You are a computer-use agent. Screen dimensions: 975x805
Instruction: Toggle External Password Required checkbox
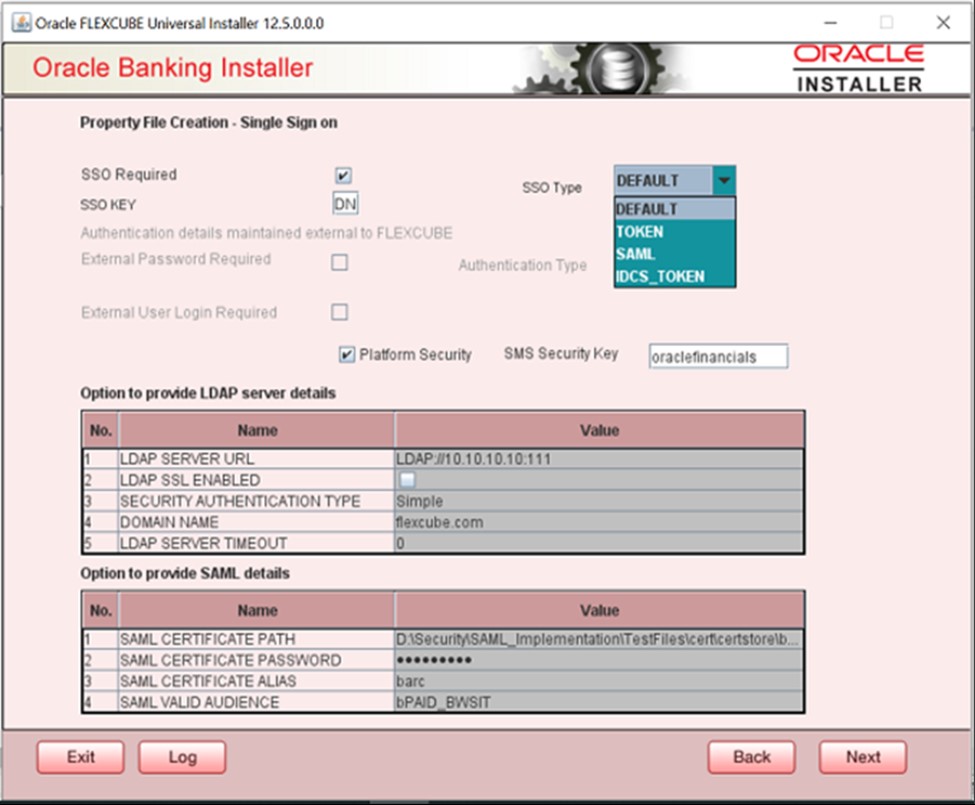(x=340, y=262)
